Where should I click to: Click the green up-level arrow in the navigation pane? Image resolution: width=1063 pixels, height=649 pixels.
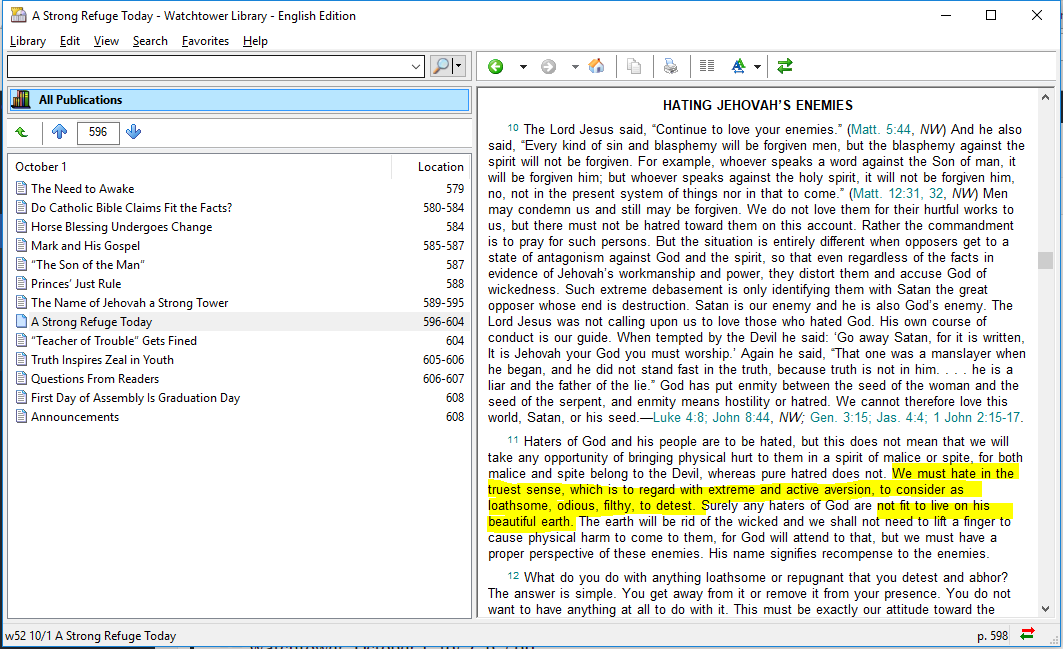point(22,132)
